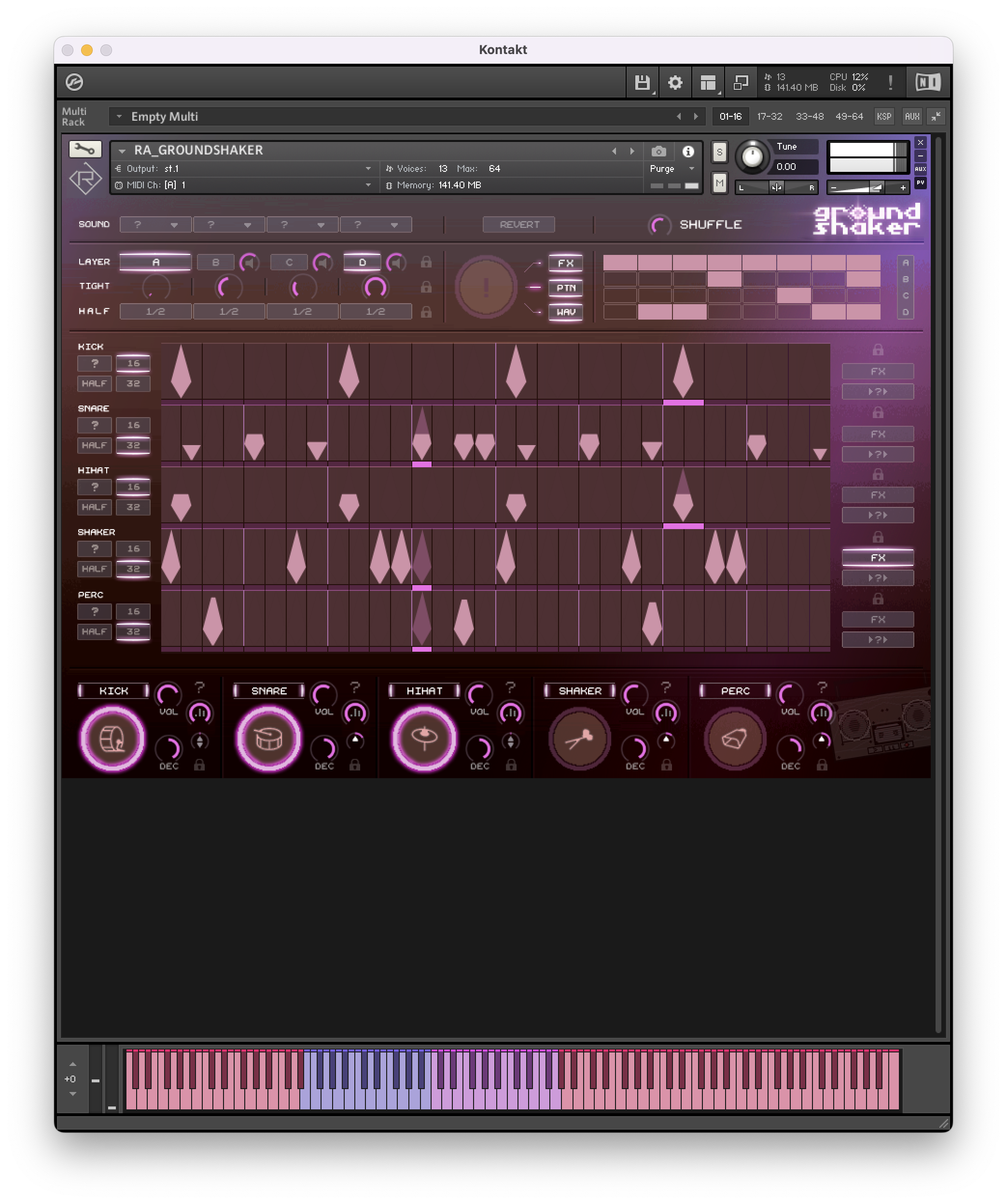This screenshot has height=1204, width=1007.
Task: Open second SOUND dropdown
Action: click(229, 225)
